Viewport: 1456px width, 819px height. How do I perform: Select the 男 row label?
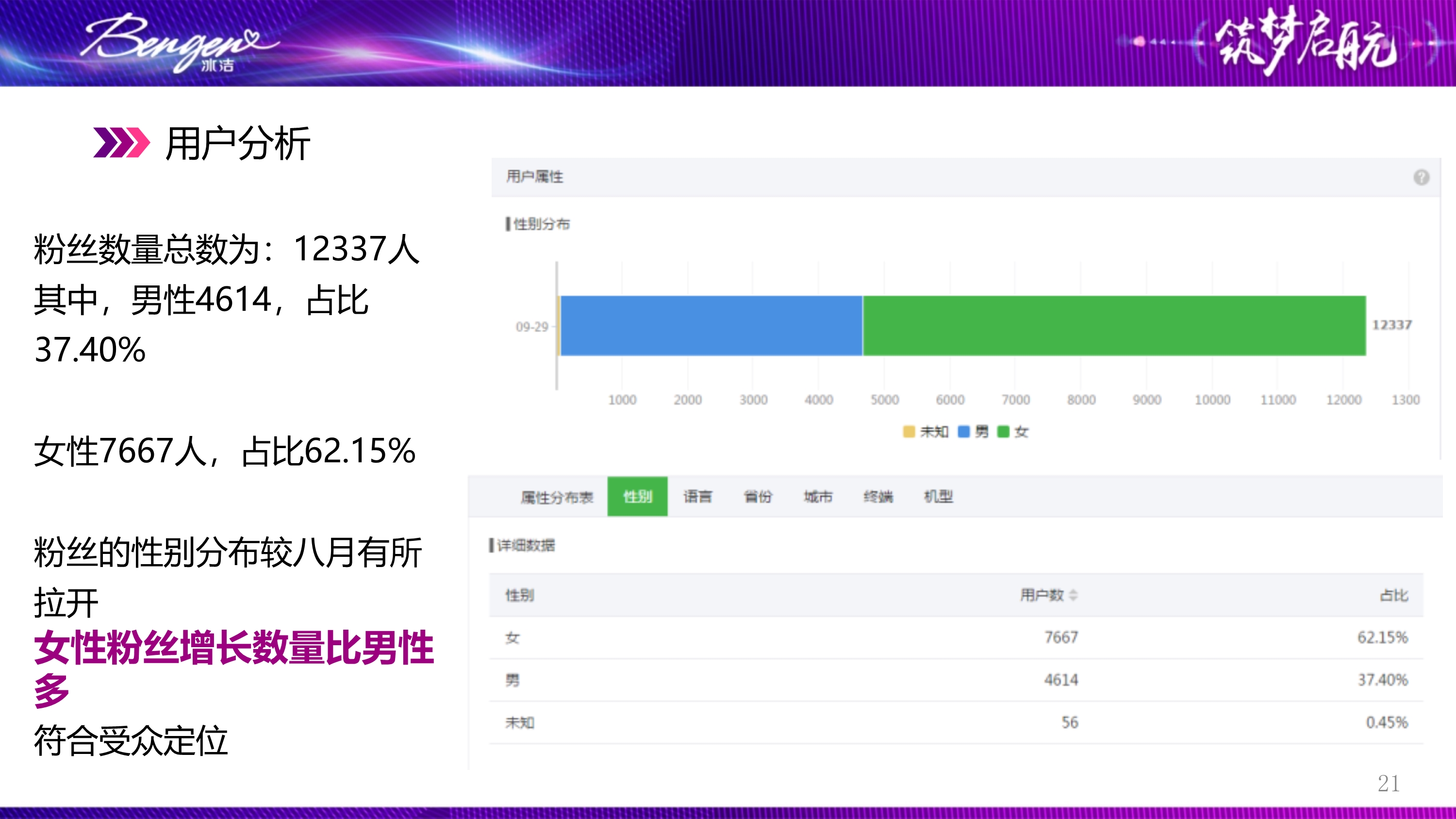coord(512,680)
